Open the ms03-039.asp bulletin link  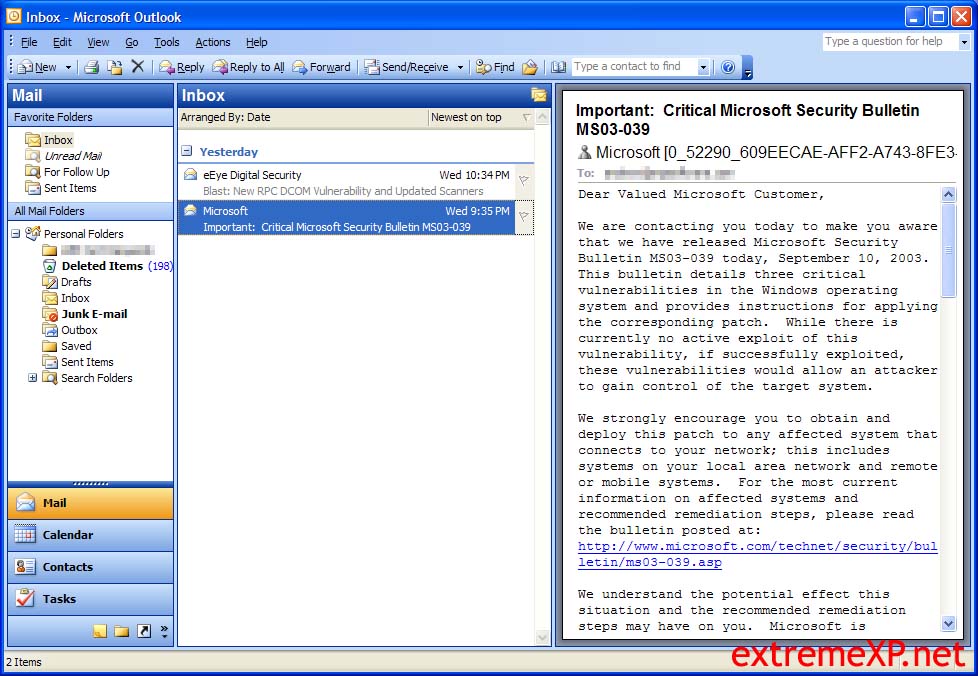[x=757, y=554]
